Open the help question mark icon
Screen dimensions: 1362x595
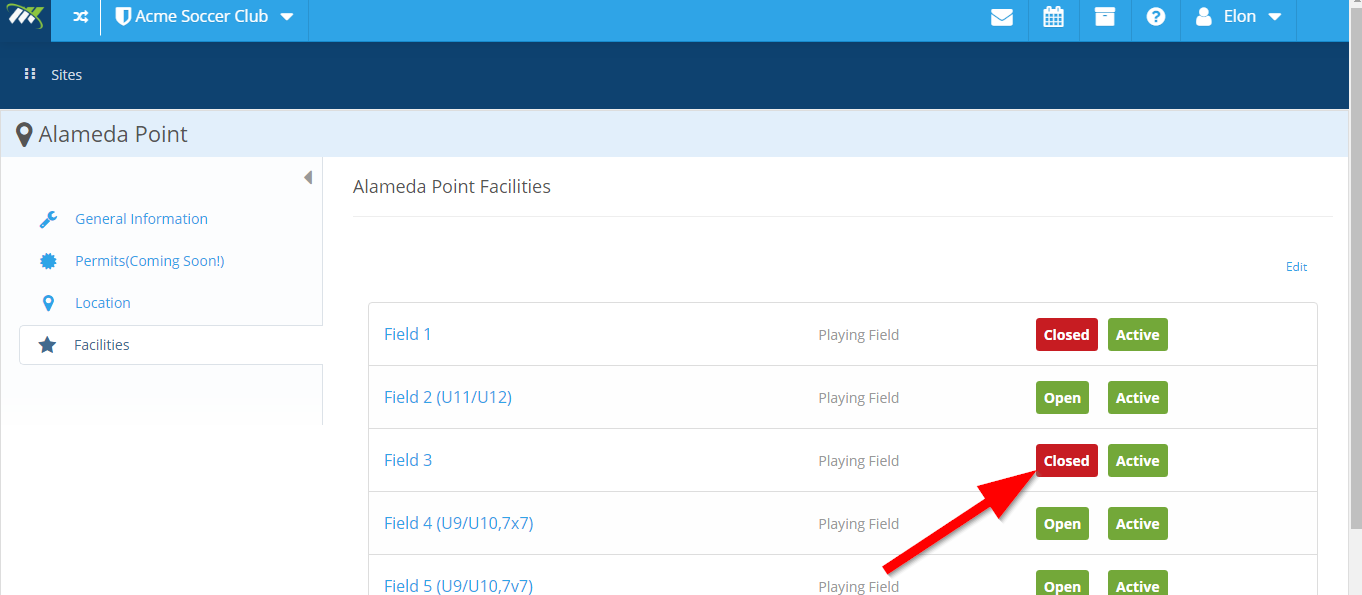pos(1156,17)
